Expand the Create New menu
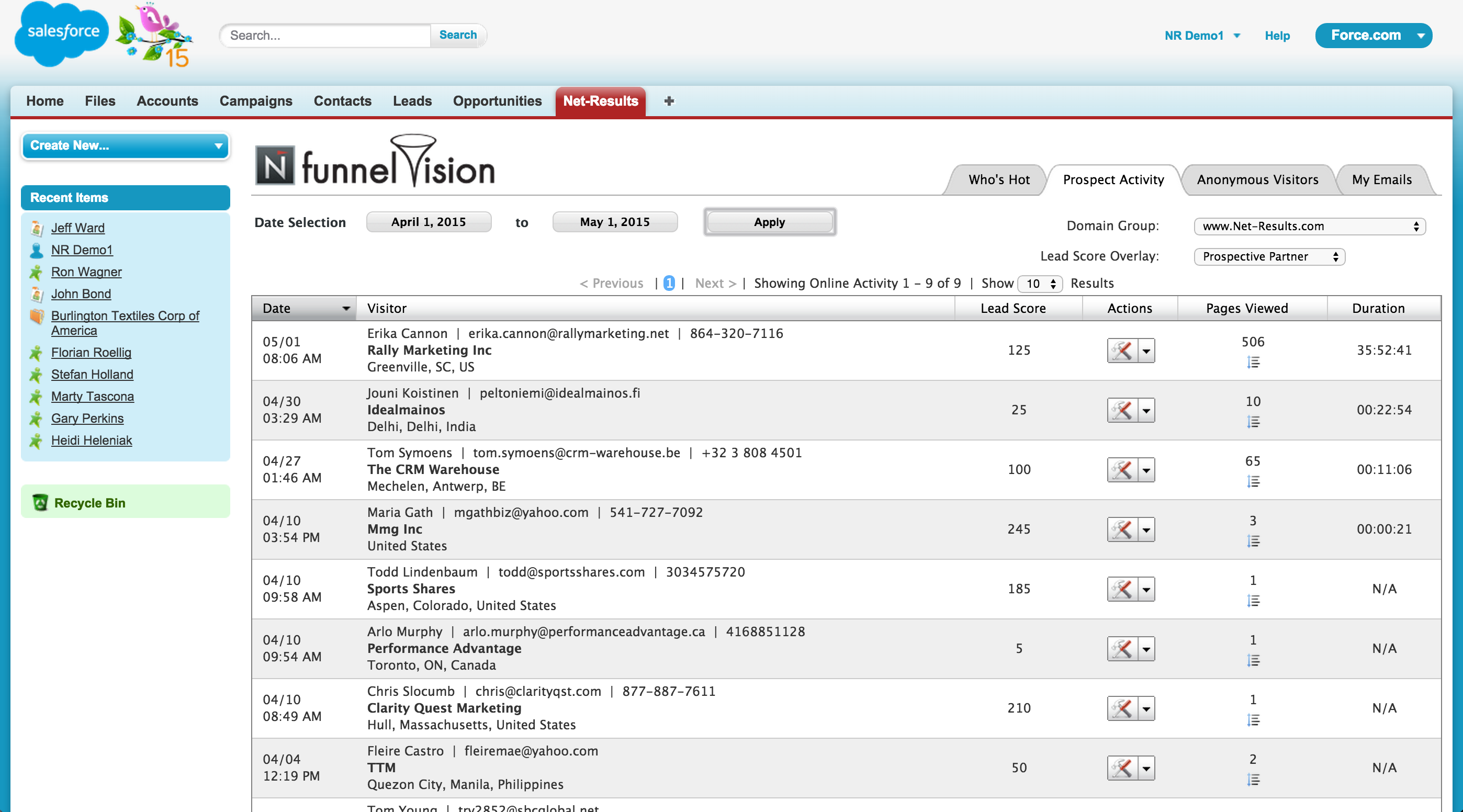The image size is (1463, 812). click(x=125, y=146)
